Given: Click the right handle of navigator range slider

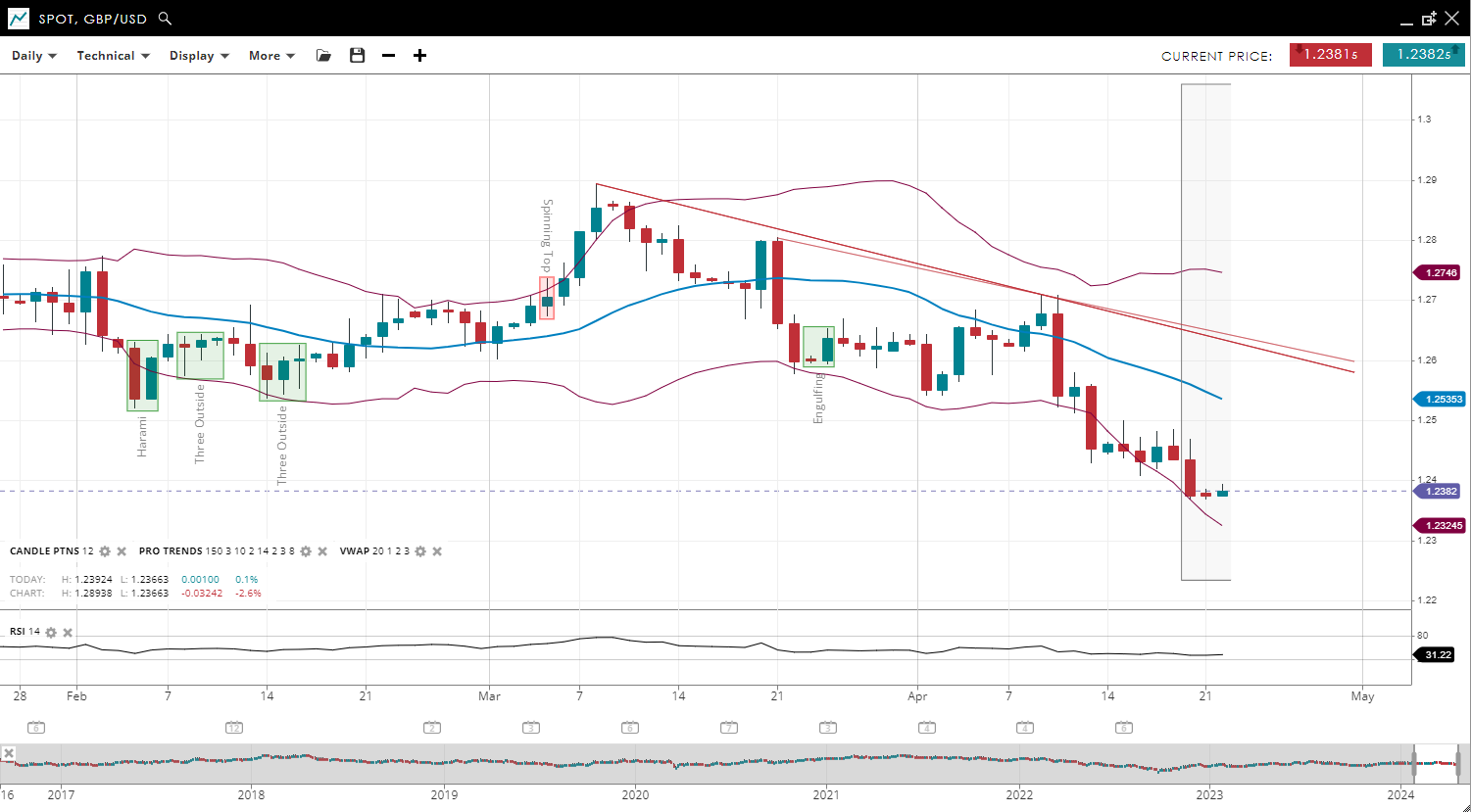Looking at the screenshot, I should pos(1458,763).
